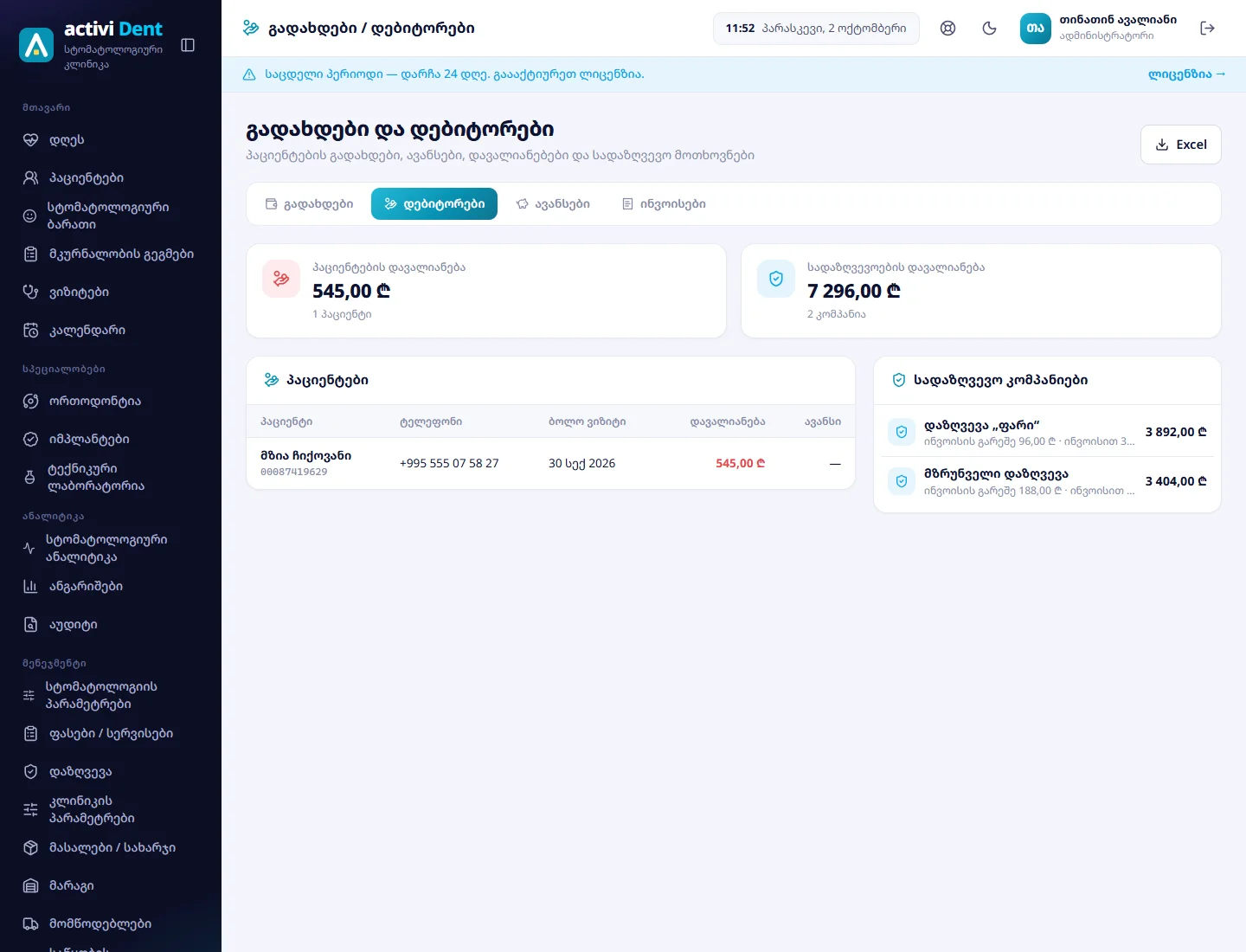Click the დავალიანება column header
The image size is (1246, 952).
[x=728, y=422]
